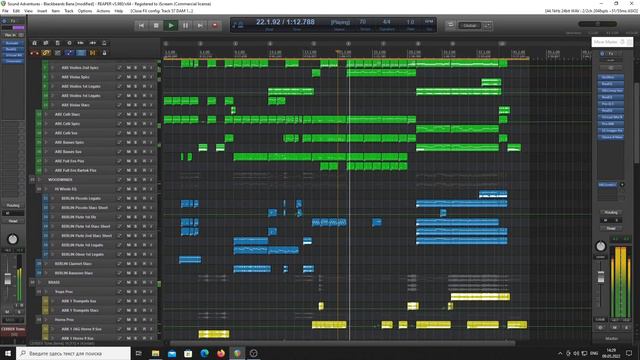Viewport: 640px width, 360px height.
Task: Open the Track menu
Action: (69, 11)
